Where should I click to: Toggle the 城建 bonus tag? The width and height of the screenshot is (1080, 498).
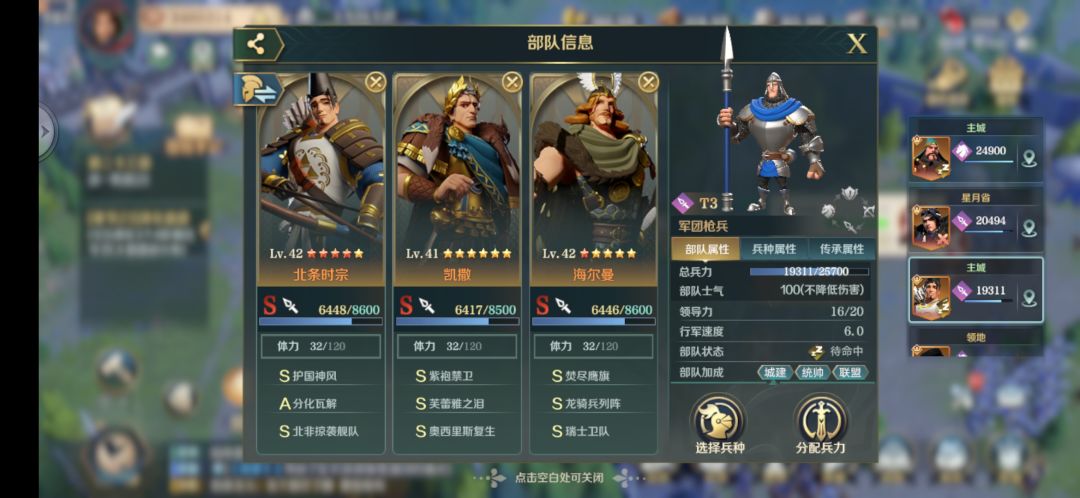coord(775,373)
